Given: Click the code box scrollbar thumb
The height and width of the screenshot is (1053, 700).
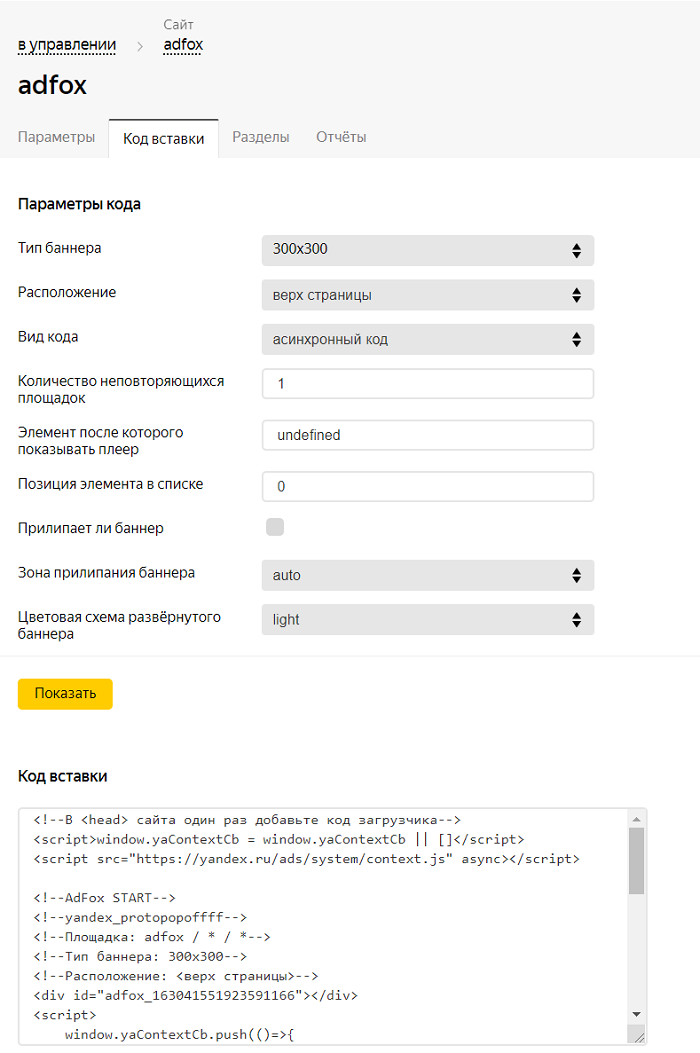Looking at the screenshot, I should pos(636,860).
